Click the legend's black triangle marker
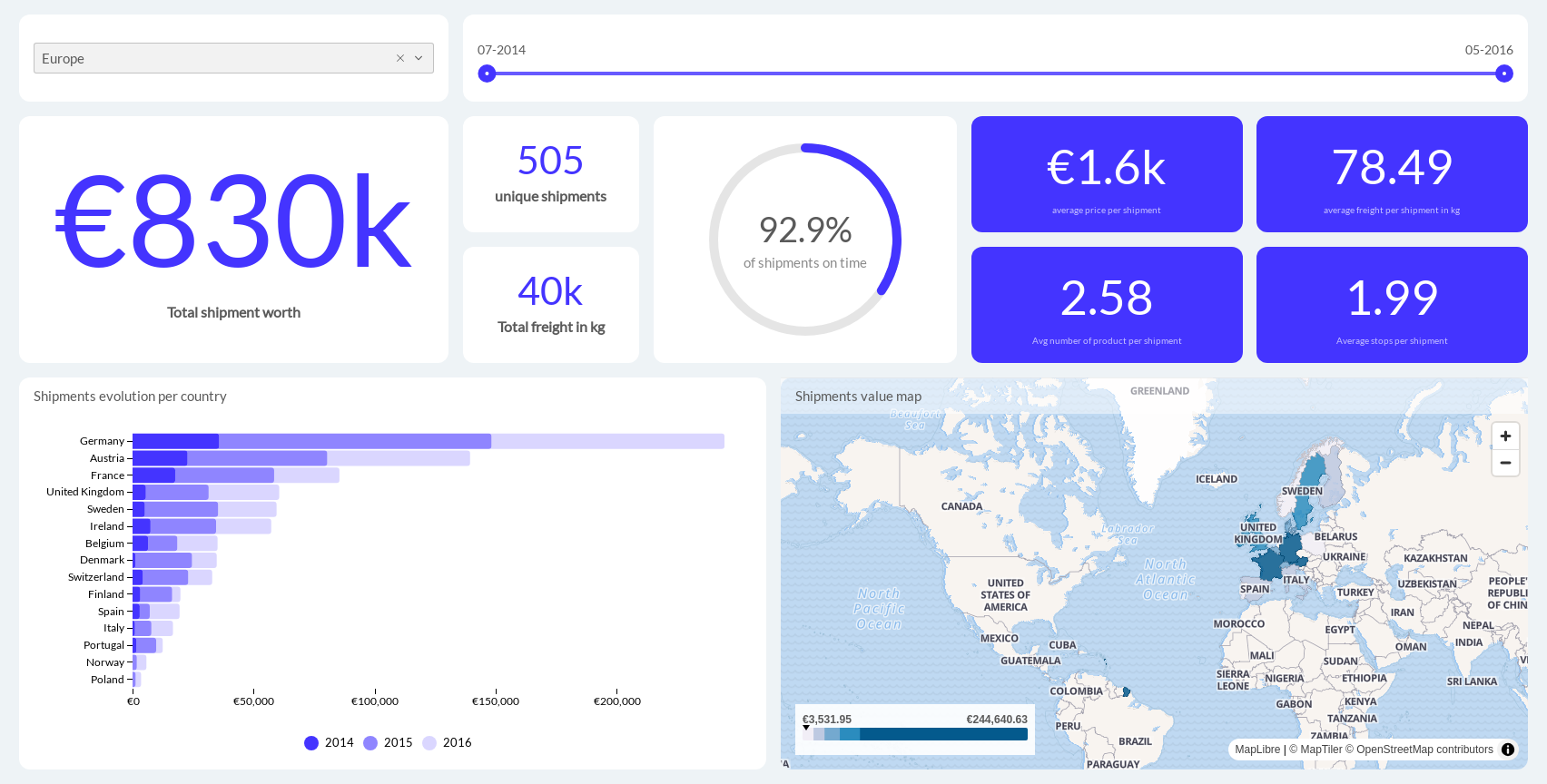The height and width of the screenshot is (784, 1547). (x=806, y=728)
